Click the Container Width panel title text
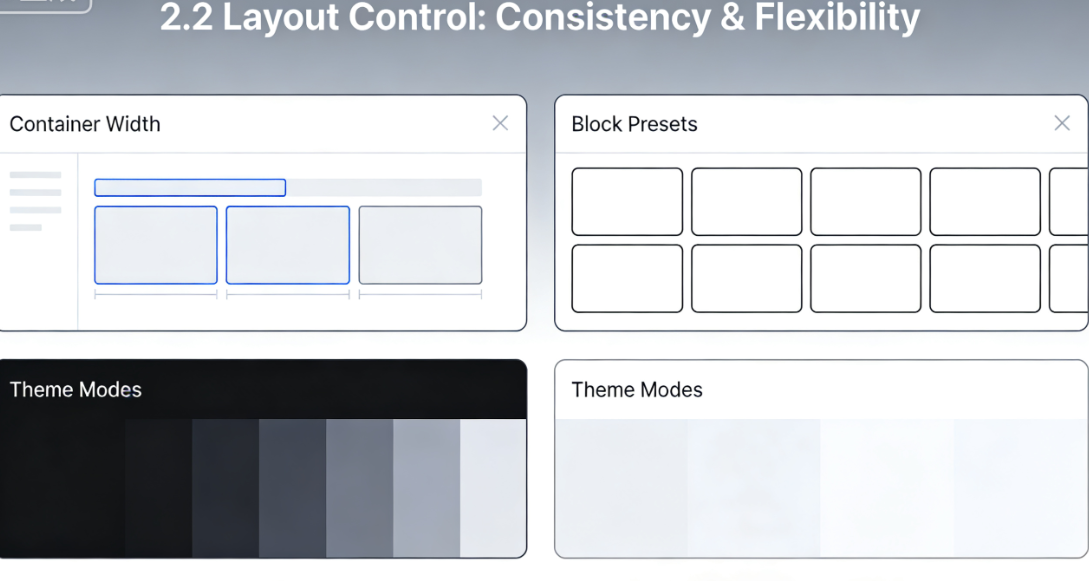This screenshot has width=1089, height=581. (85, 124)
